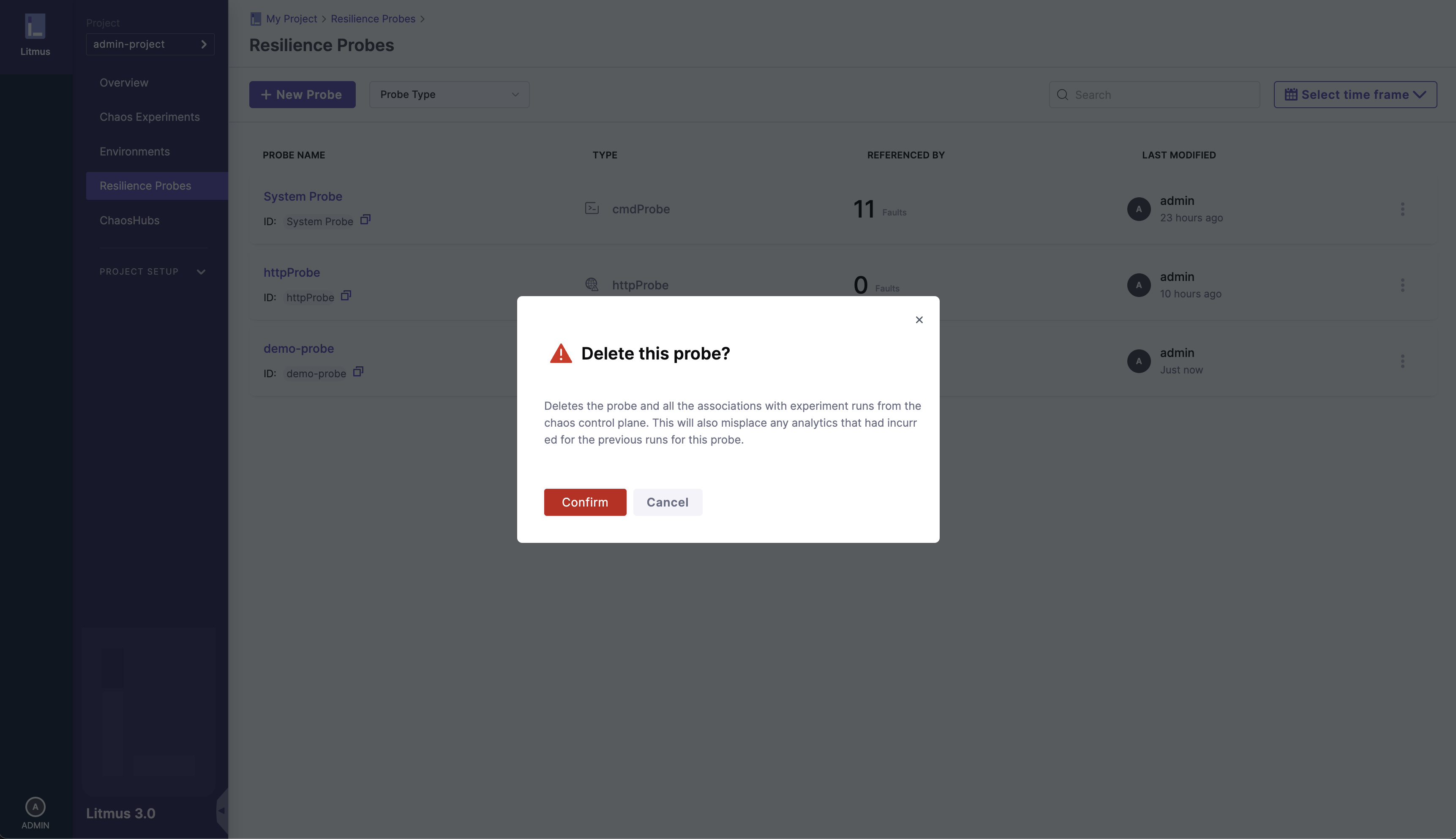The height and width of the screenshot is (839, 1456).
Task: Open httpProbe row options menu
Action: coord(1402,285)
